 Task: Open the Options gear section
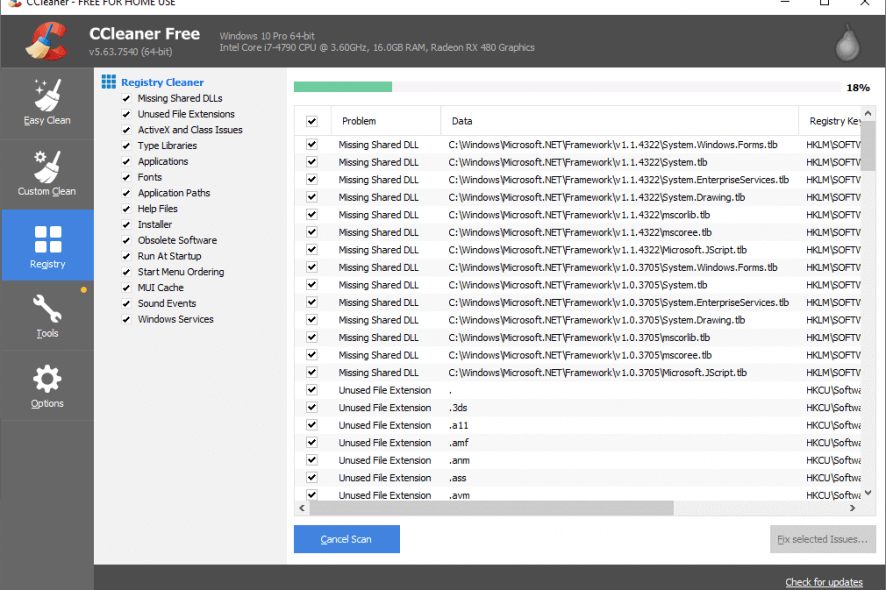[x=47, y=386]
